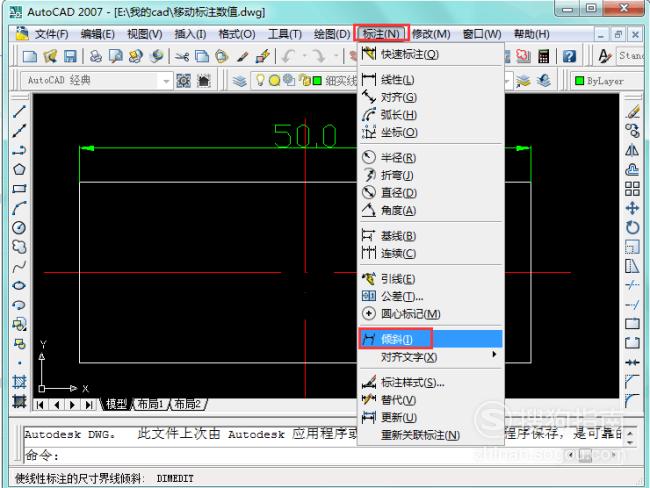This screenshot has width=650, height=488.
Task: Switch to the 模型 tab
Action: point(116,404)
